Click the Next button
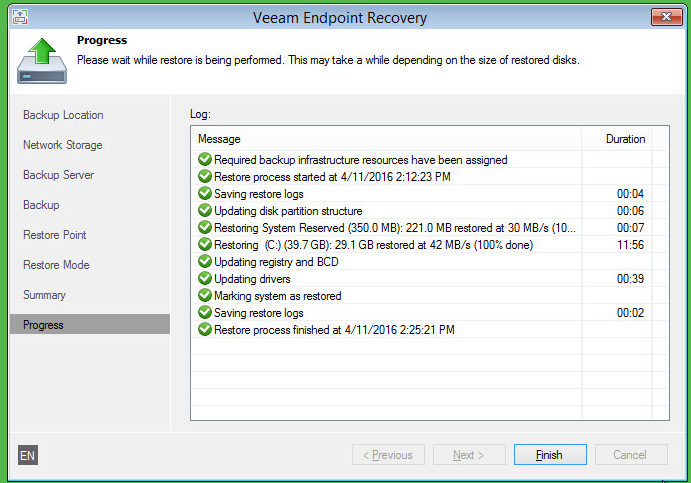Screen dimensions: 691x483 point(469,454)
